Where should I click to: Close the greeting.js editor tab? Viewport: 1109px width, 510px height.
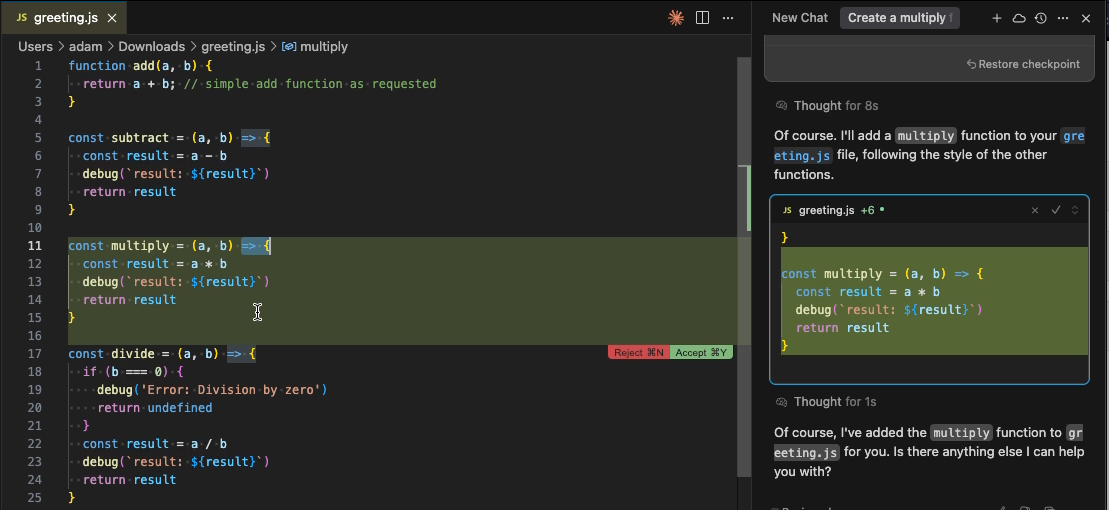(x=112, y=18)
